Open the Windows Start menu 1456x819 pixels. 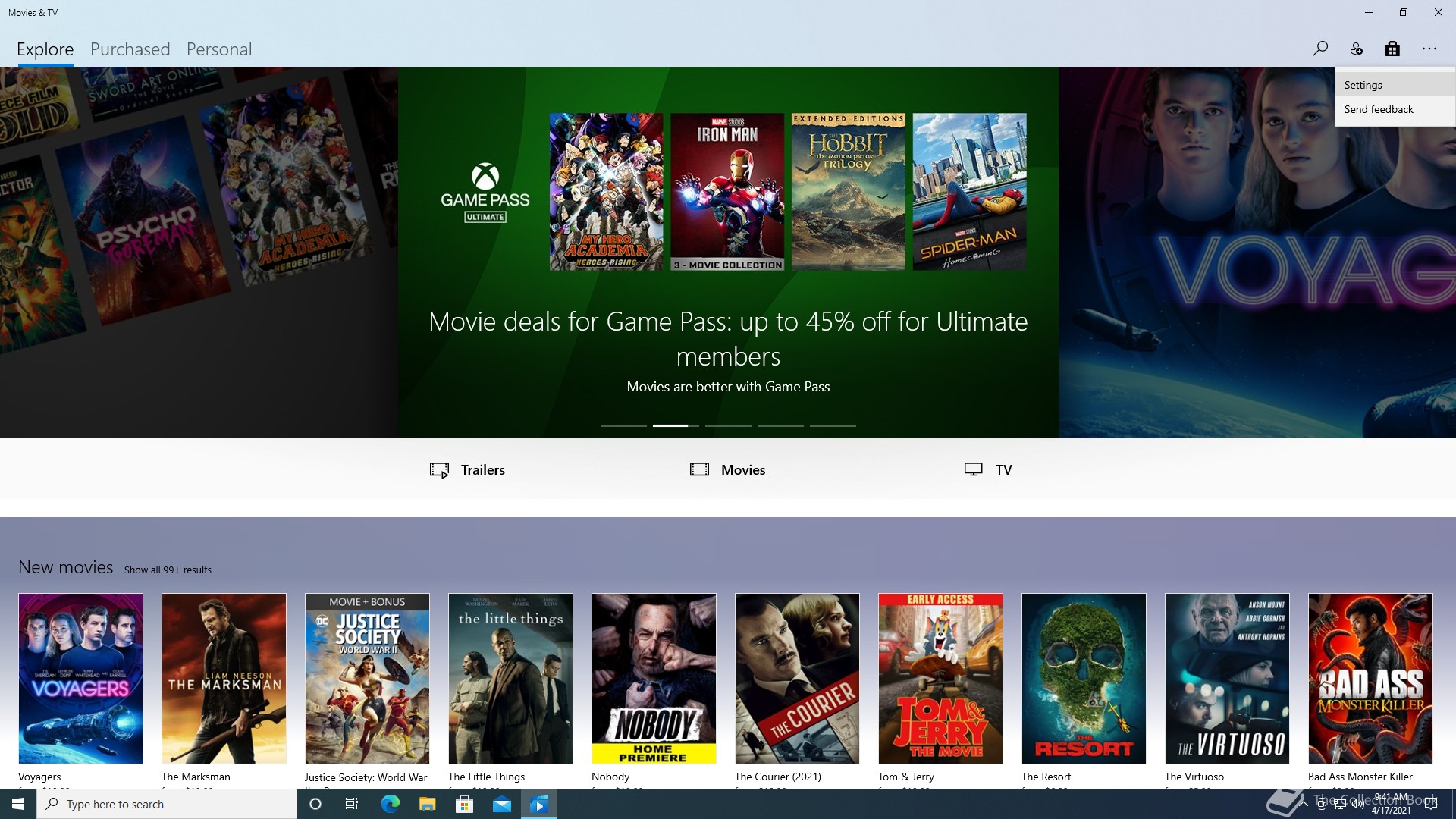coord(18,804)
